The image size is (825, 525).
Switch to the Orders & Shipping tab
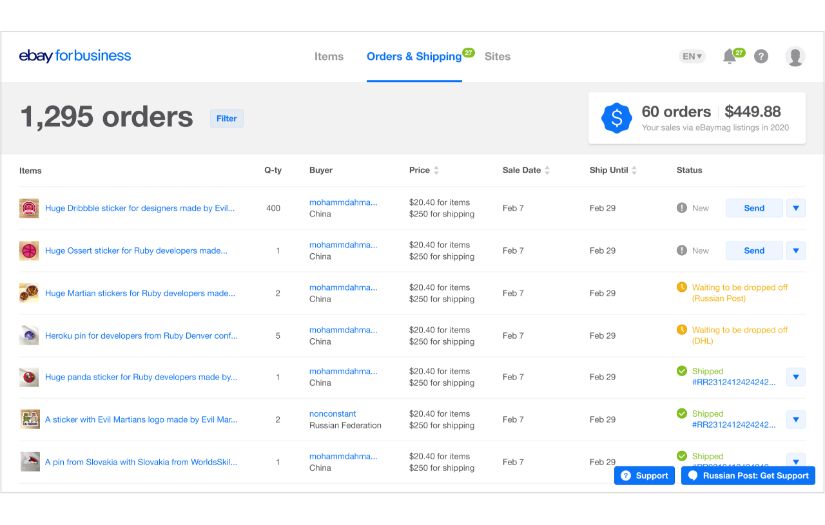click(x=414, y=56)
